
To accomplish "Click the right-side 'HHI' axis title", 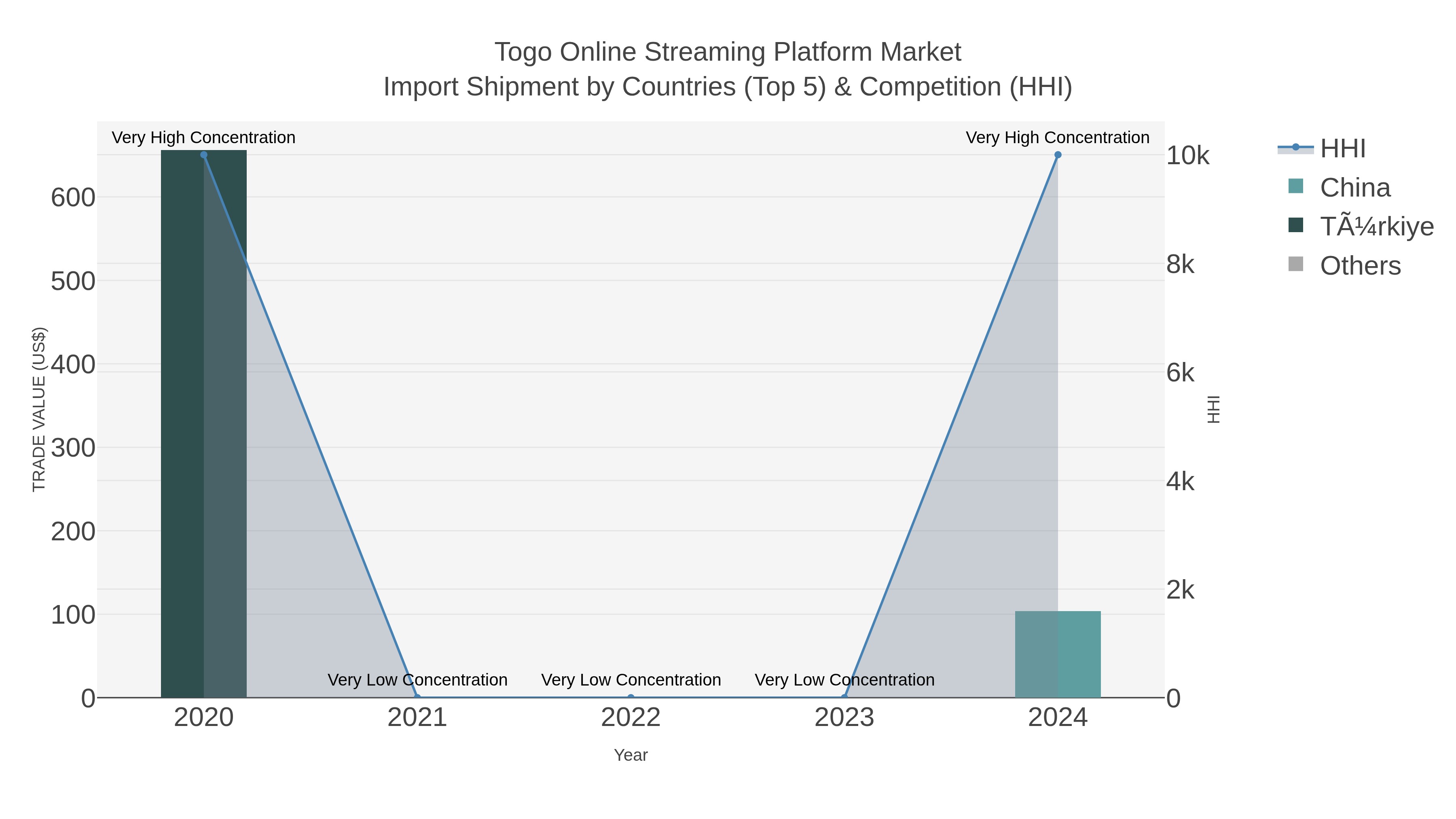I will click(x=1213, y=409).
